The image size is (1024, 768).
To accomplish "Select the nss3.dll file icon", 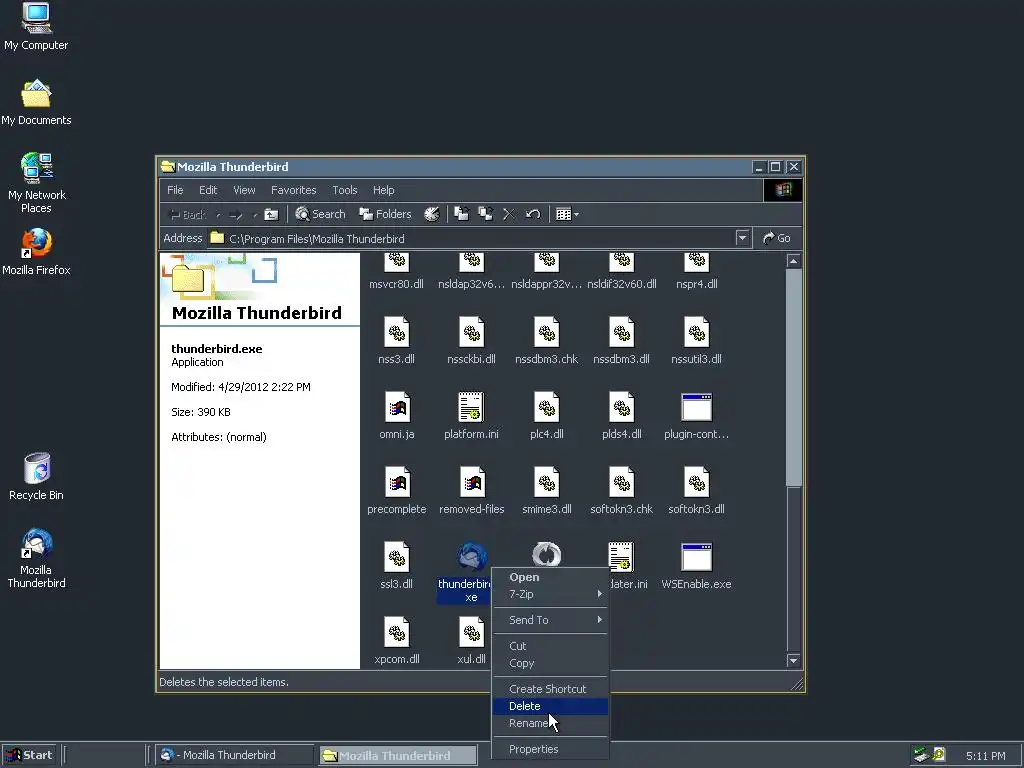I will click(x=396, y=332).
